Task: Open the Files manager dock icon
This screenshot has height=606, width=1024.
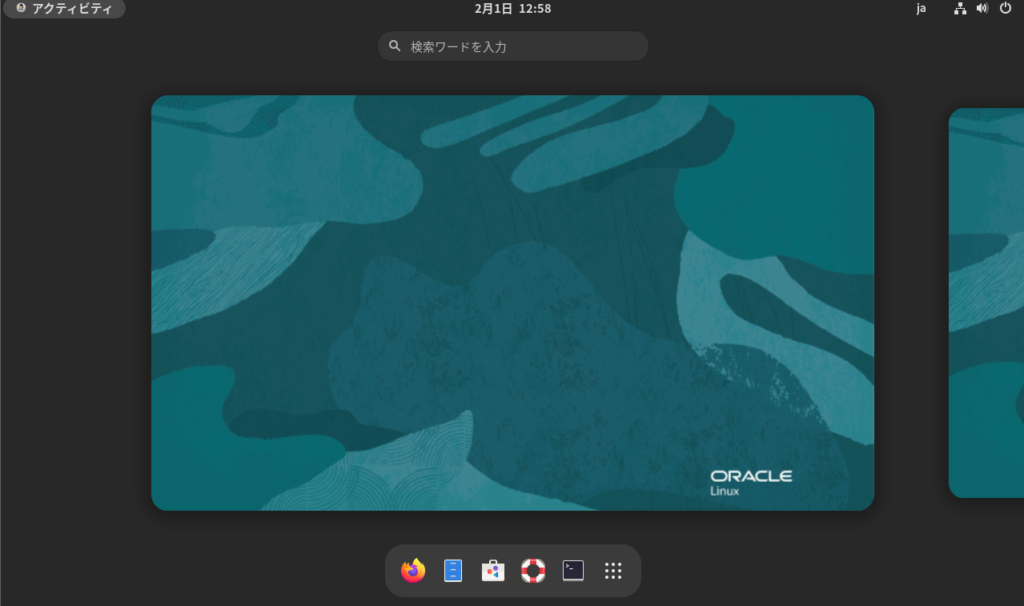Action: pyautogui.click(x=453, y=570)
